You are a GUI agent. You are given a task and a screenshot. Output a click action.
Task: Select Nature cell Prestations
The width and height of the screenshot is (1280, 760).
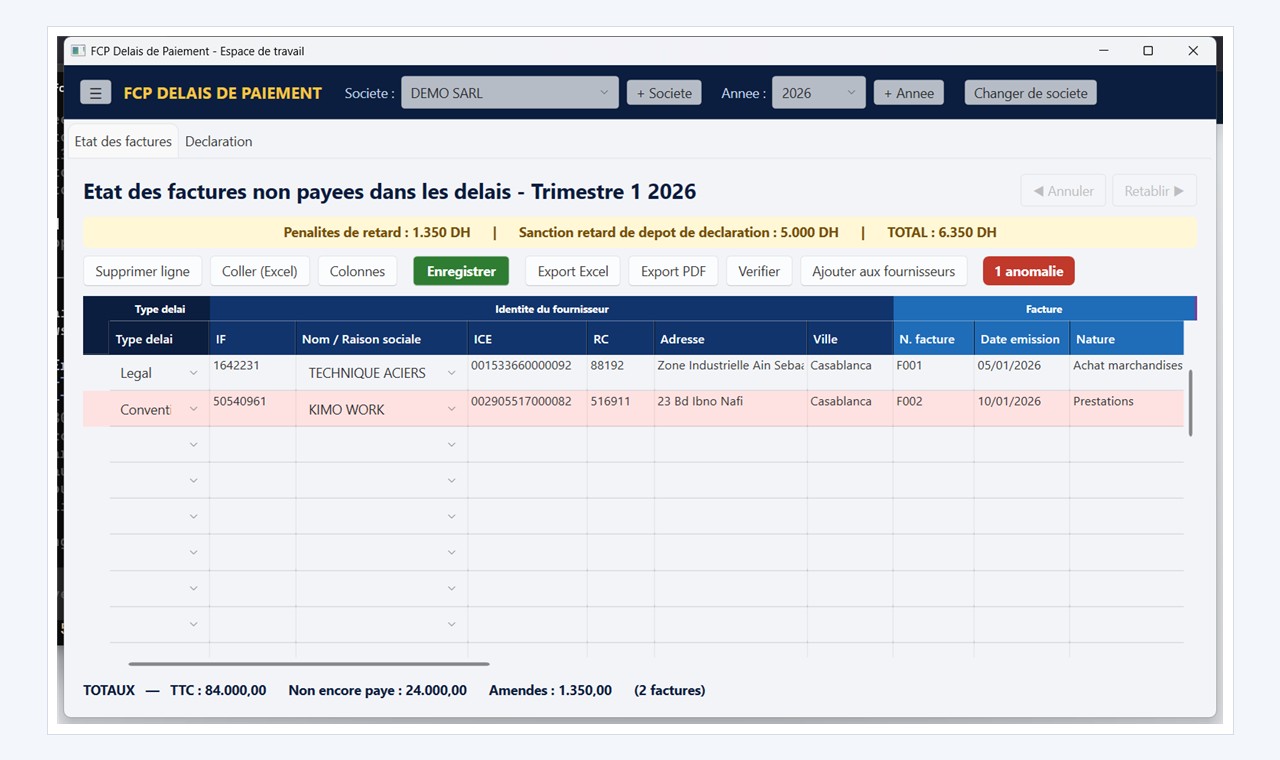pyautogui.click(x=1127, y=408)
